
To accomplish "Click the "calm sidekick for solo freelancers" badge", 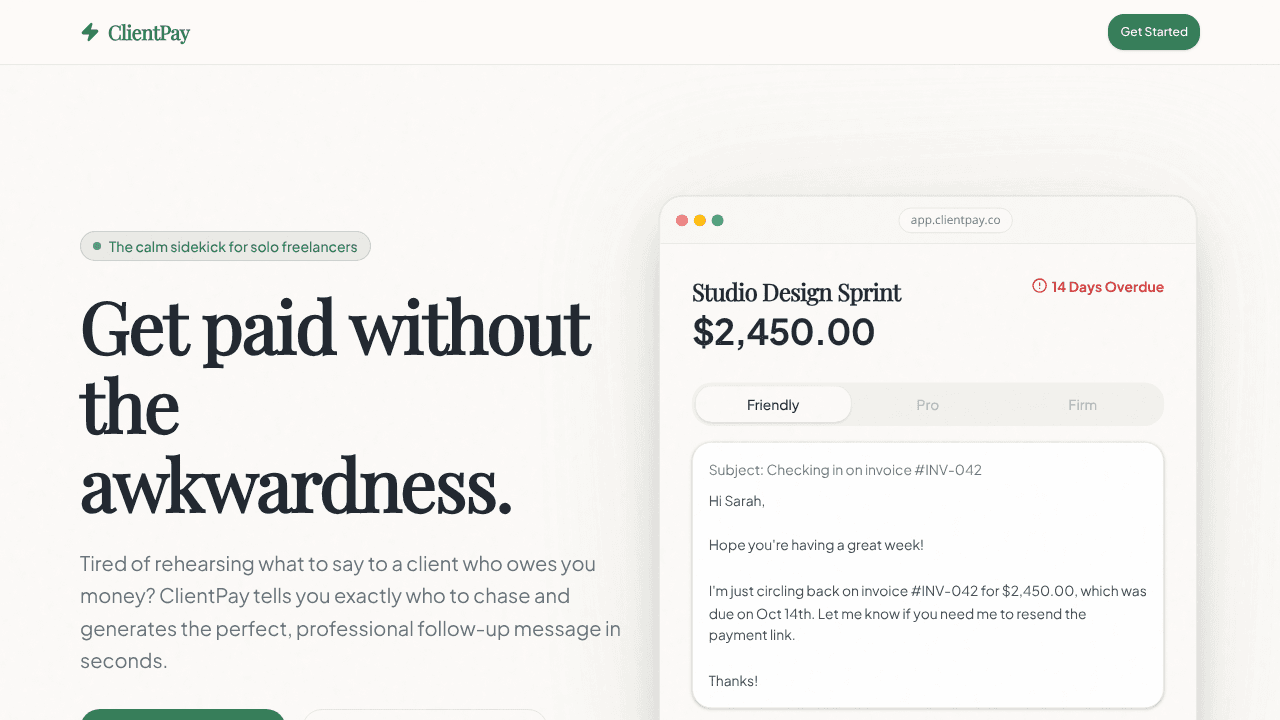I will pyautogui.click(x=225, y=246).
